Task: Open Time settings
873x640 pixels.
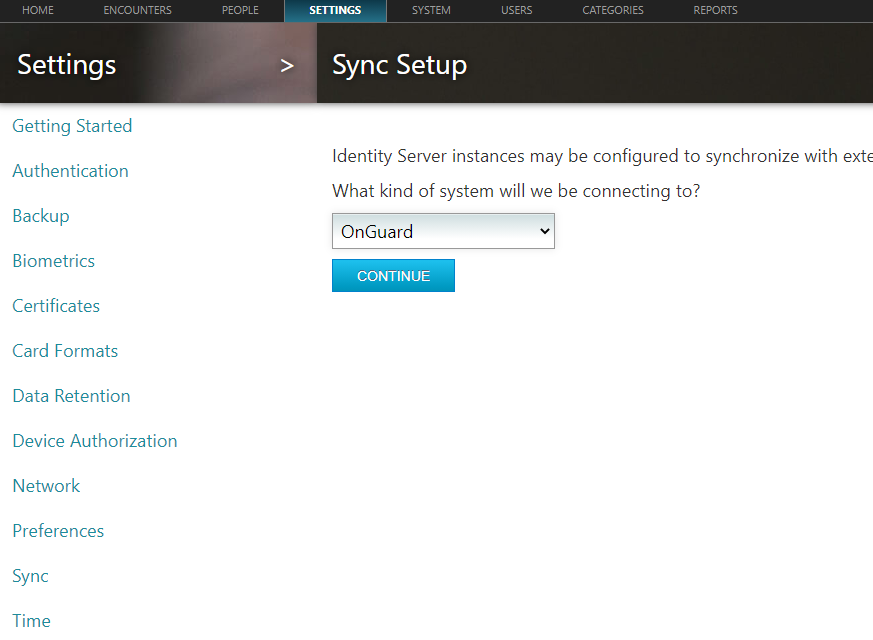Action: (x=31, y=621)
